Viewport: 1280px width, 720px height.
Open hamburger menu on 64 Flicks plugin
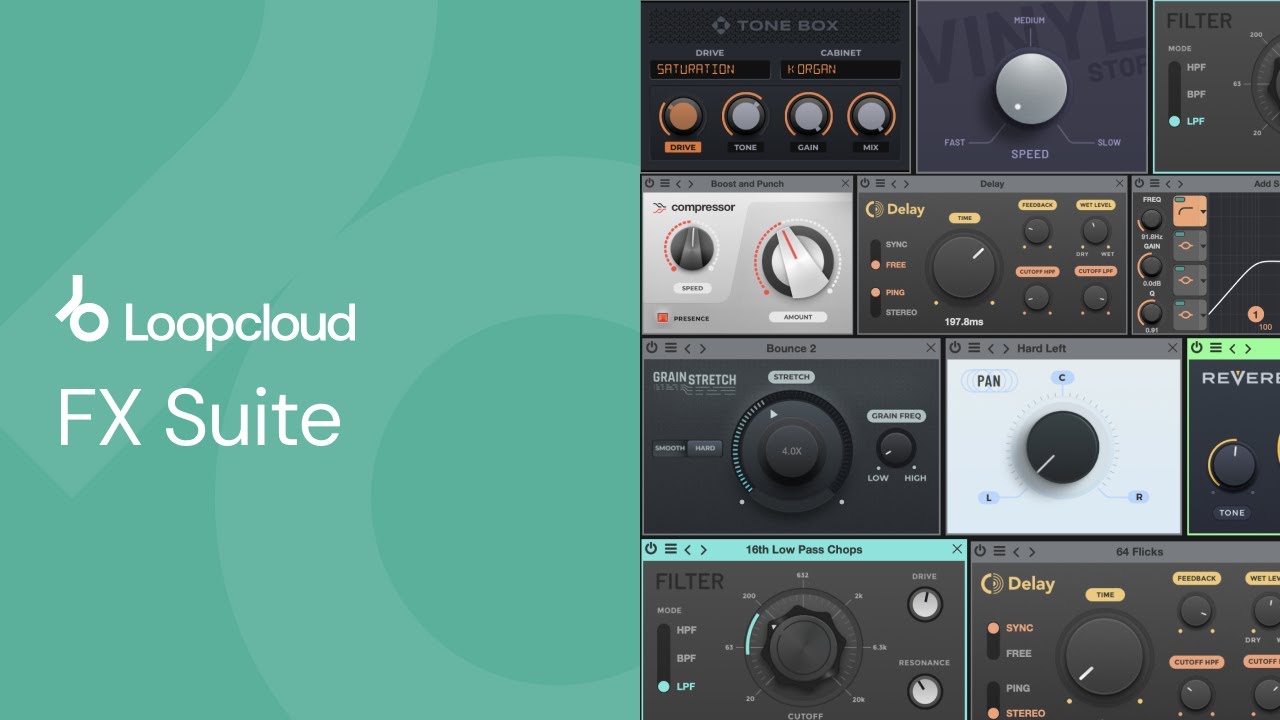[x=999, y=551]
